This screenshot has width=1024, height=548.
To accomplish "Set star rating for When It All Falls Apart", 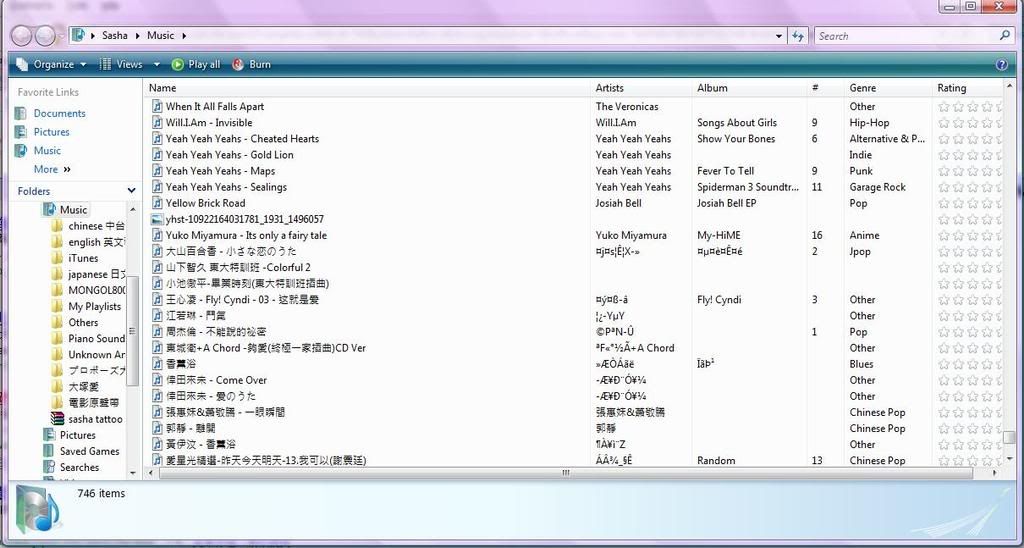I will 970,106.
